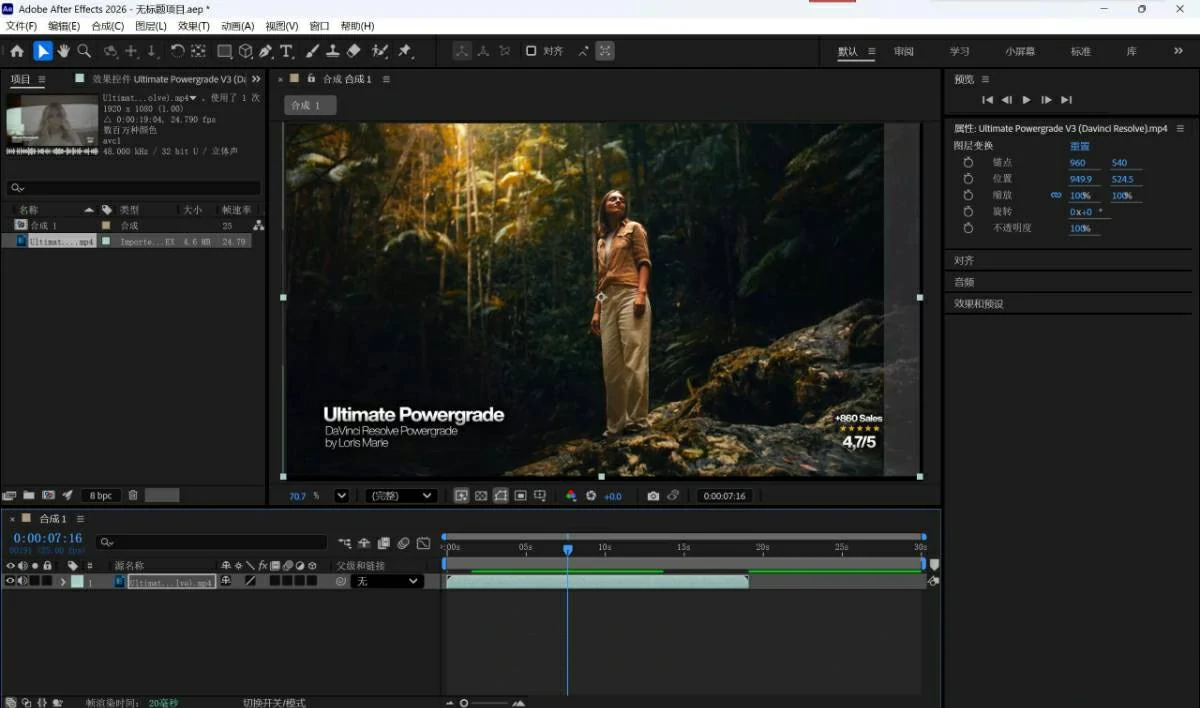Open the 效果(T) menu
Image resolution: width=1200 pixels, height=708 pixels.
194,26
